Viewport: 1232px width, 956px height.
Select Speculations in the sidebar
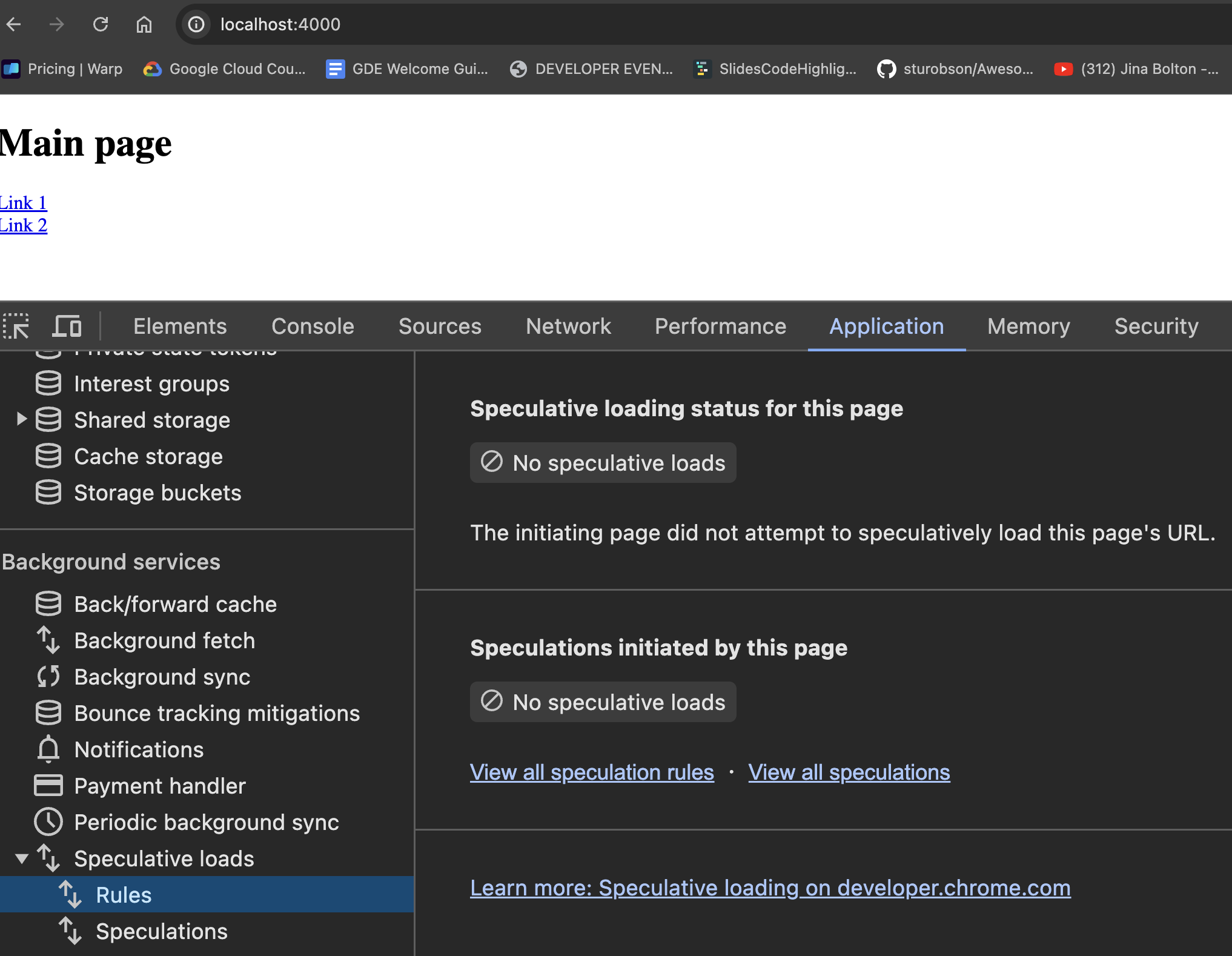tap(162, 931)
